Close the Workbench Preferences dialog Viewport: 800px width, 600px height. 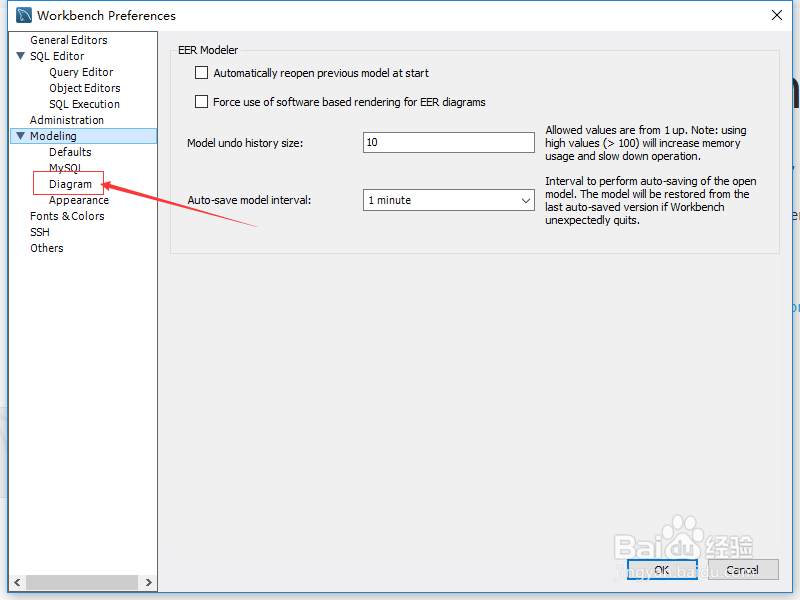[777, 15]
